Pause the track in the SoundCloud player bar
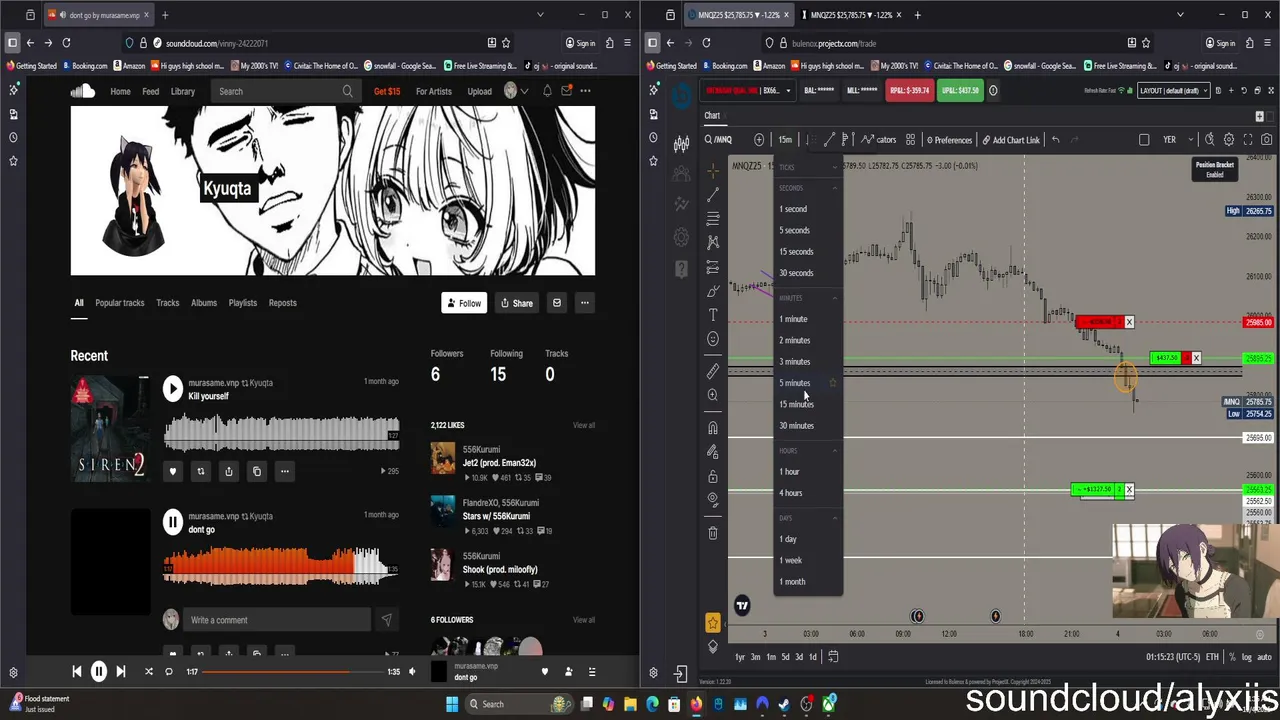Screen dimensions: 1280x720 [99, 672]
